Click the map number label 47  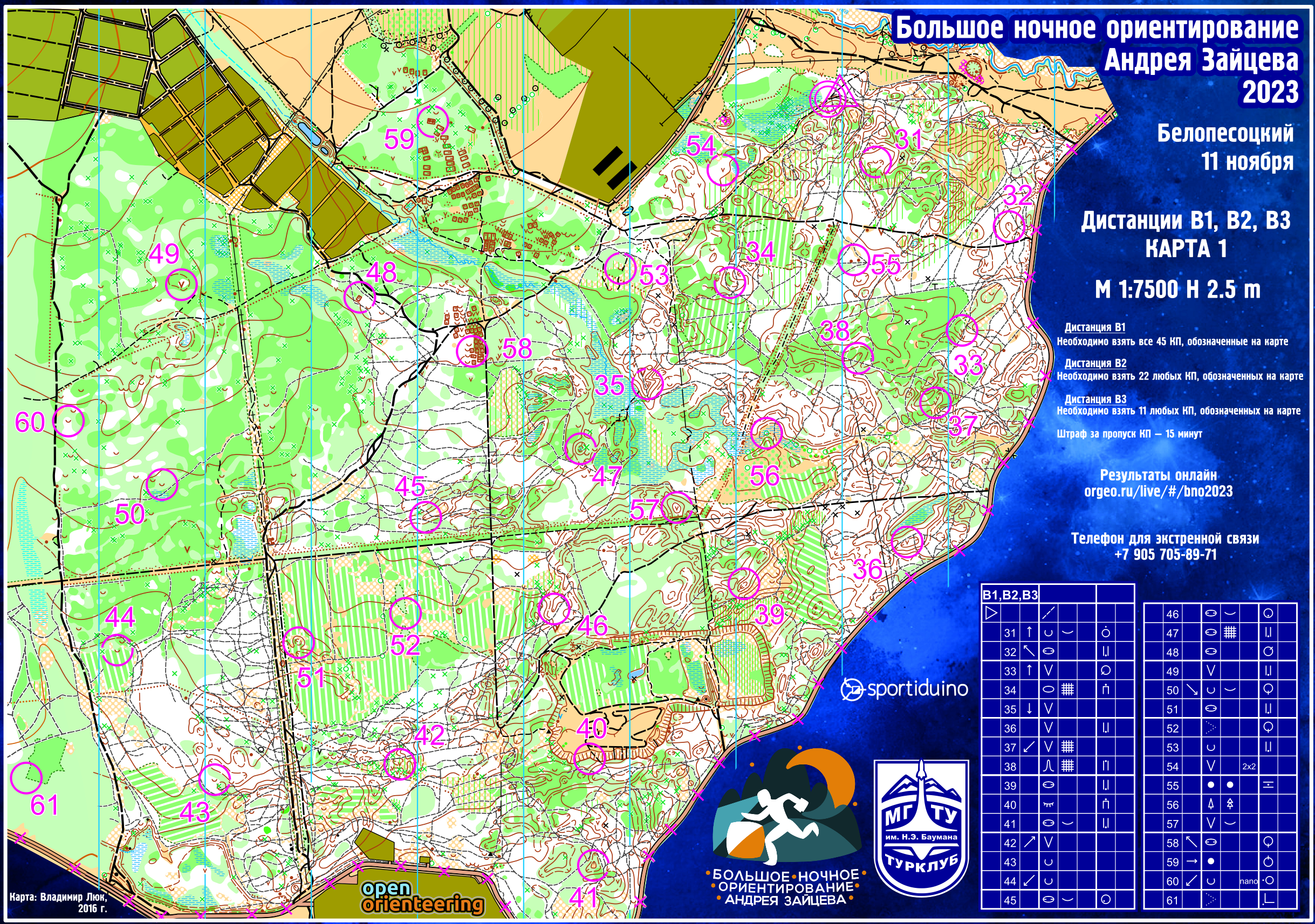[607, 475]
